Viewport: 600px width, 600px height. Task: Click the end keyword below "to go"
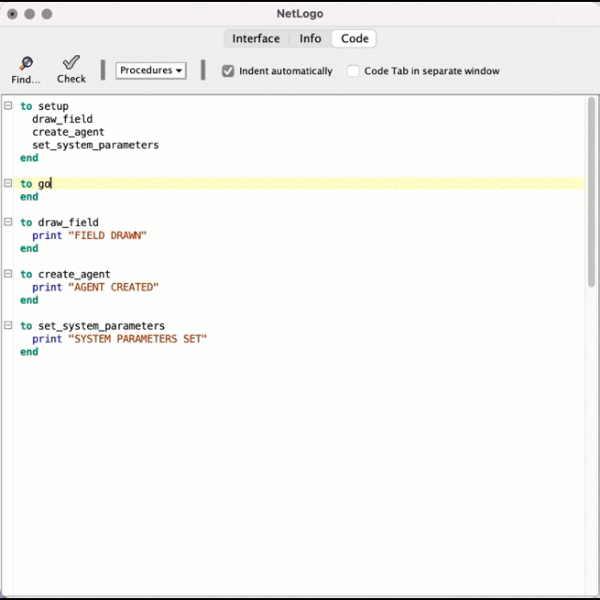point(29,197)
